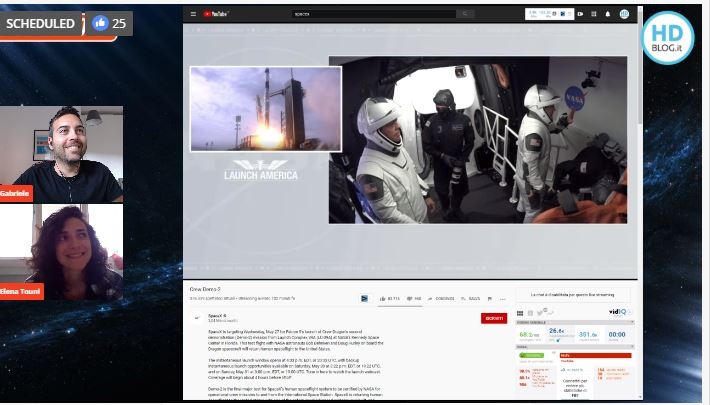Click the Condividi share button
Viewport: 710px width, 405px height.
[x=441, y=299]
